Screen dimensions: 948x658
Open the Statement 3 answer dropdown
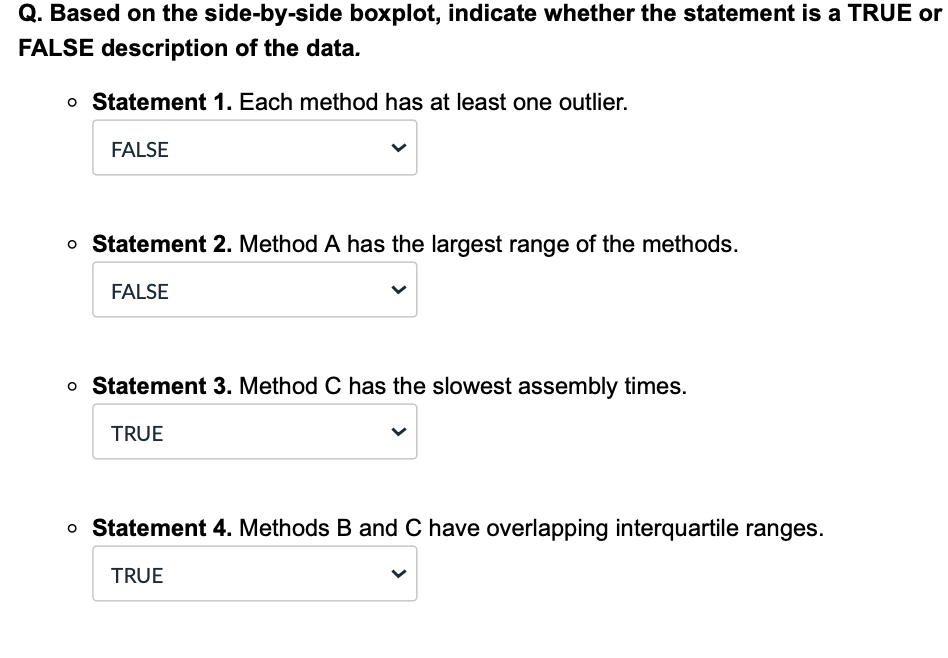point(255,432)
